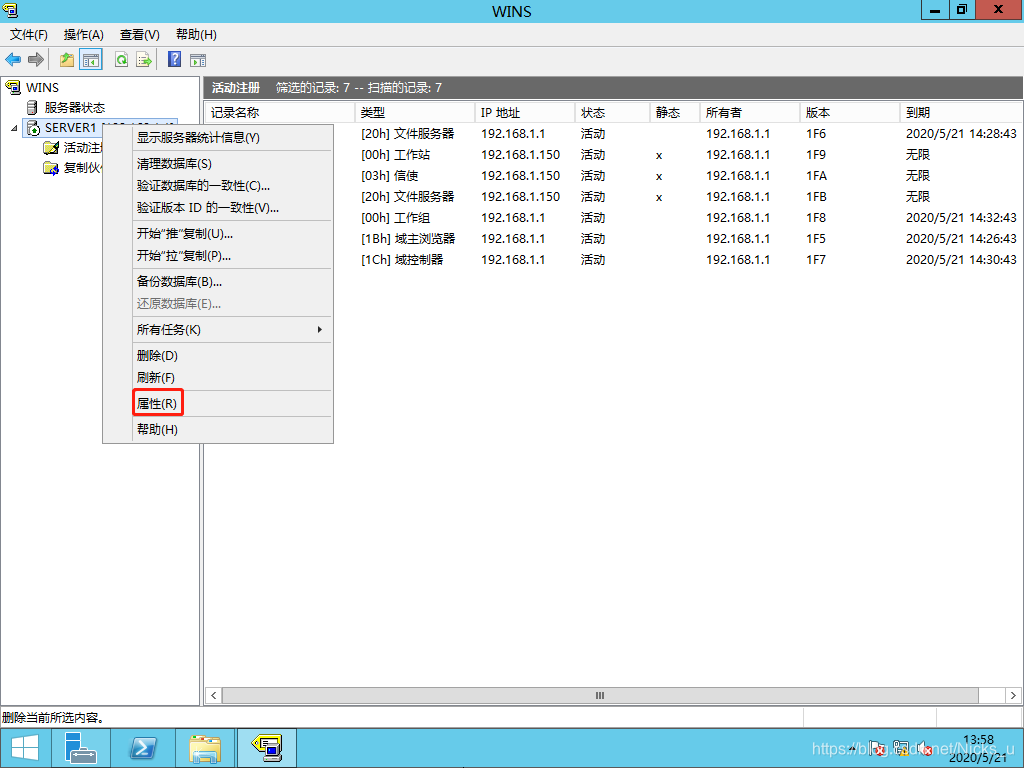Select the [00h] 工作站 record row
The image size is (1024, 768).
pos(613,155)
